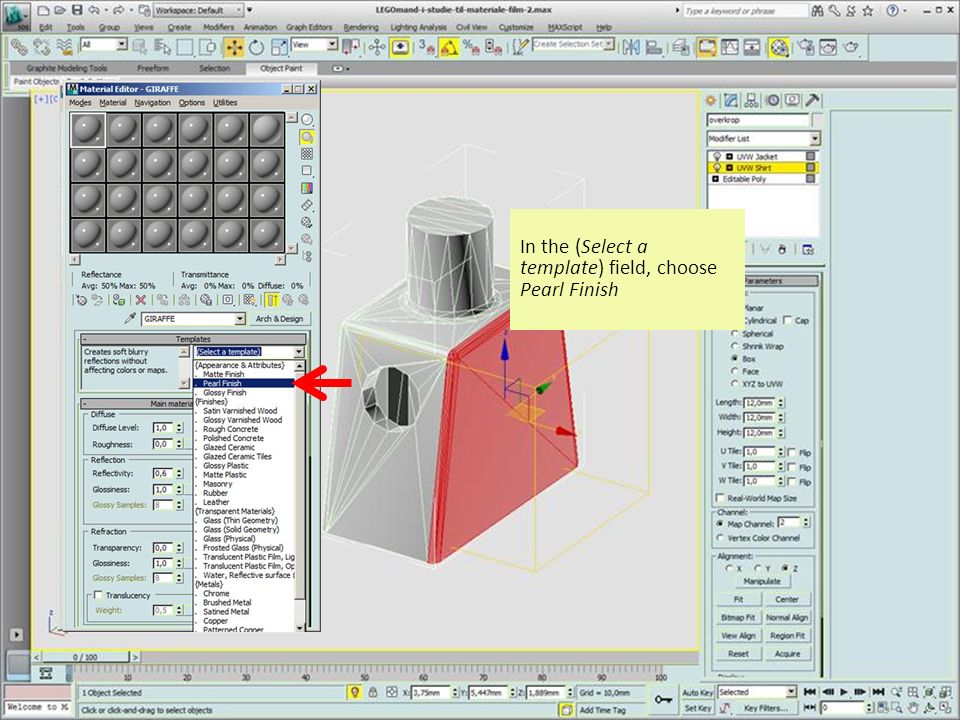Enable Real-World Map Size checkbox
The width and height of the screenshot is (960, 720).
click(720, 498)
